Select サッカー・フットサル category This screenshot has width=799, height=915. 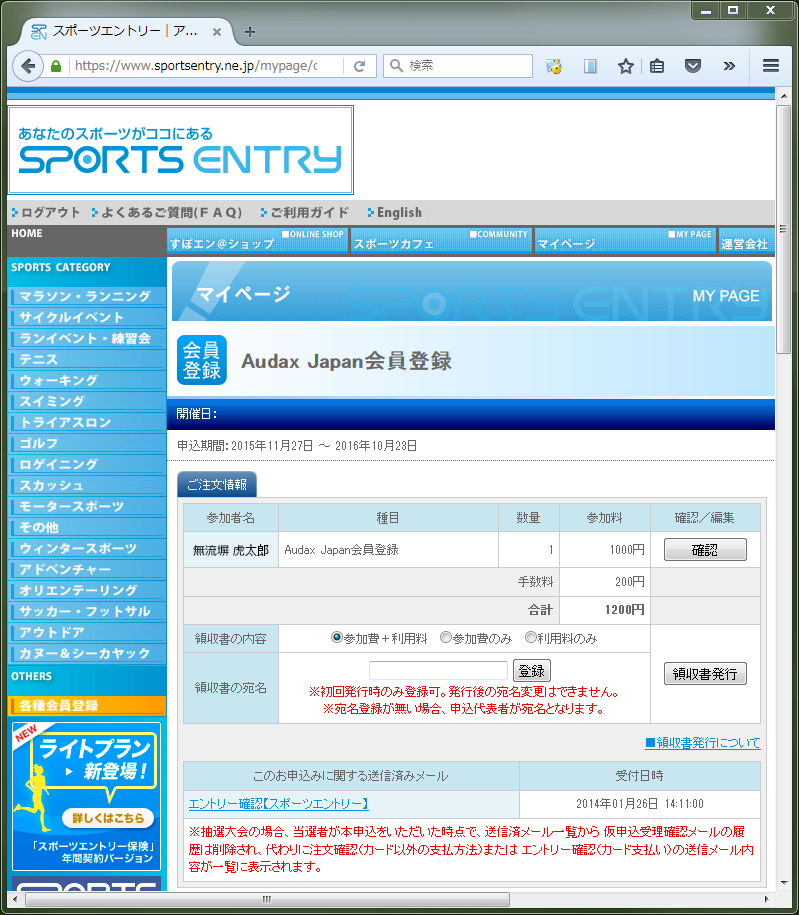pyautogui.click(x=88, y=612)
